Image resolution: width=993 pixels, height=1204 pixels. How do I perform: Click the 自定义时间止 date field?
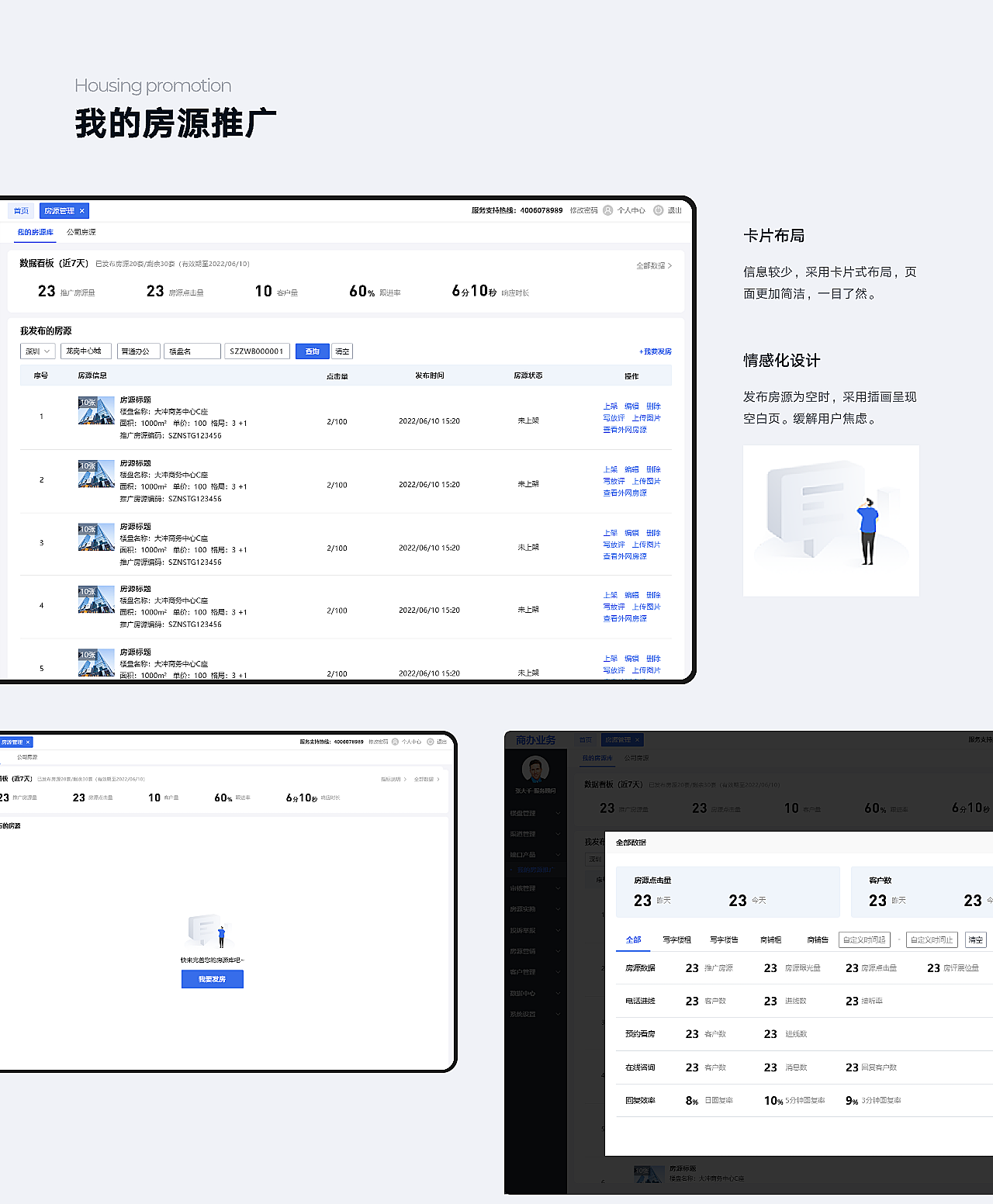(932, 939)
